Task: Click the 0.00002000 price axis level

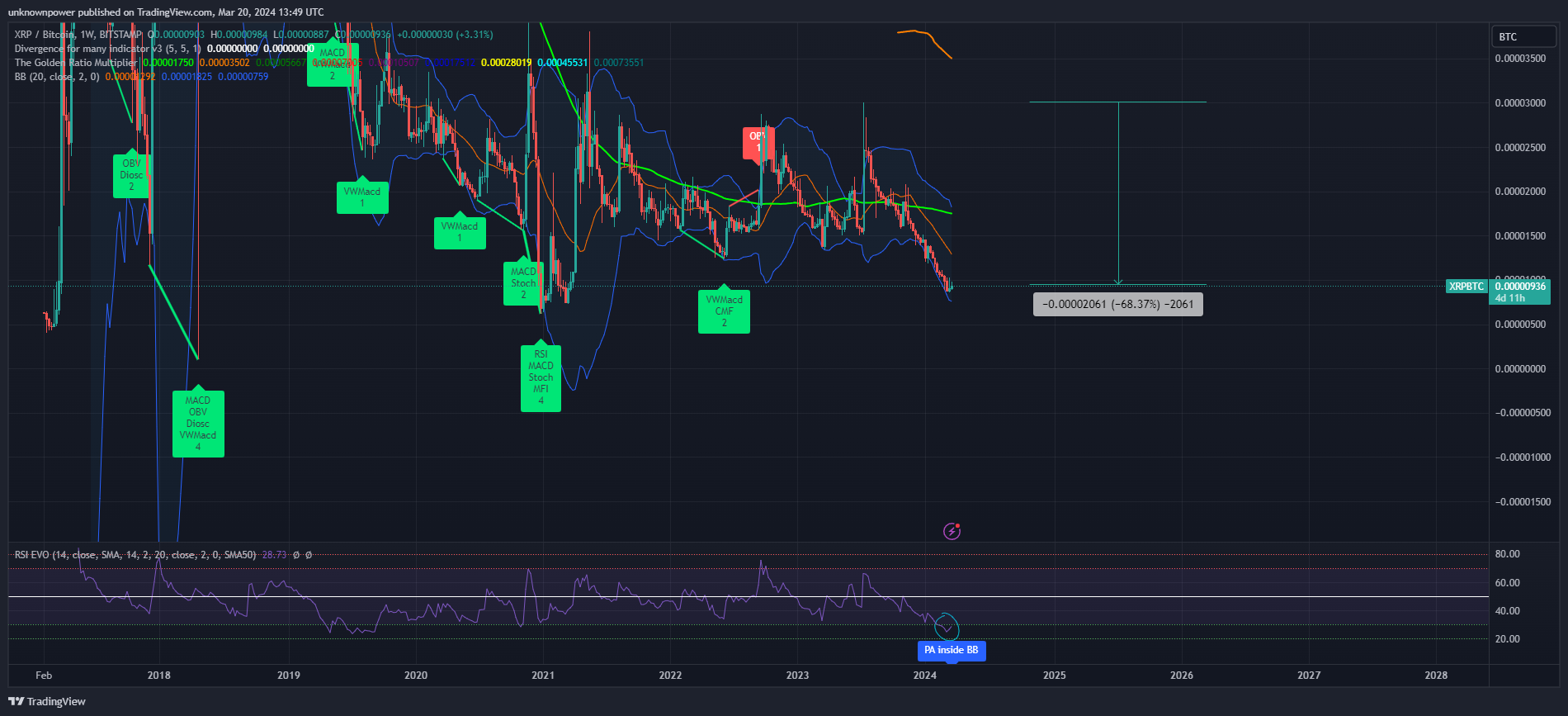Action: pos(1521,192)
